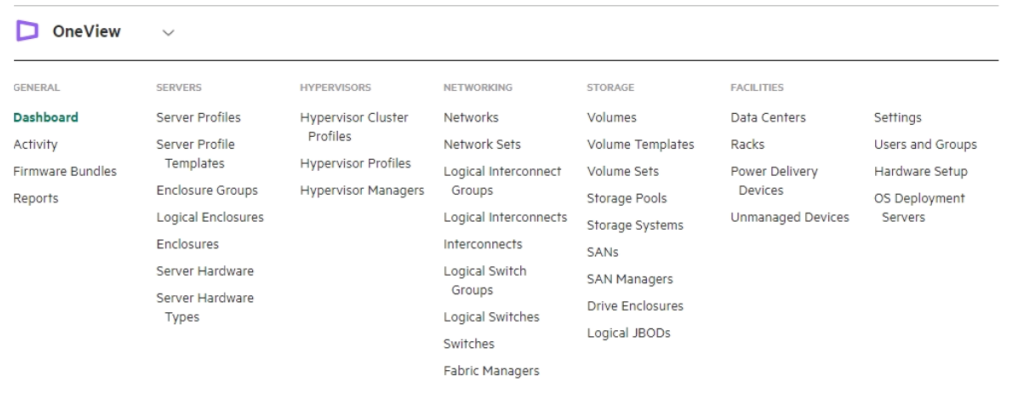Screen dimensions: 1011x398
Task: Open Firmware Bundles
Action: click(x=65, y=172)
